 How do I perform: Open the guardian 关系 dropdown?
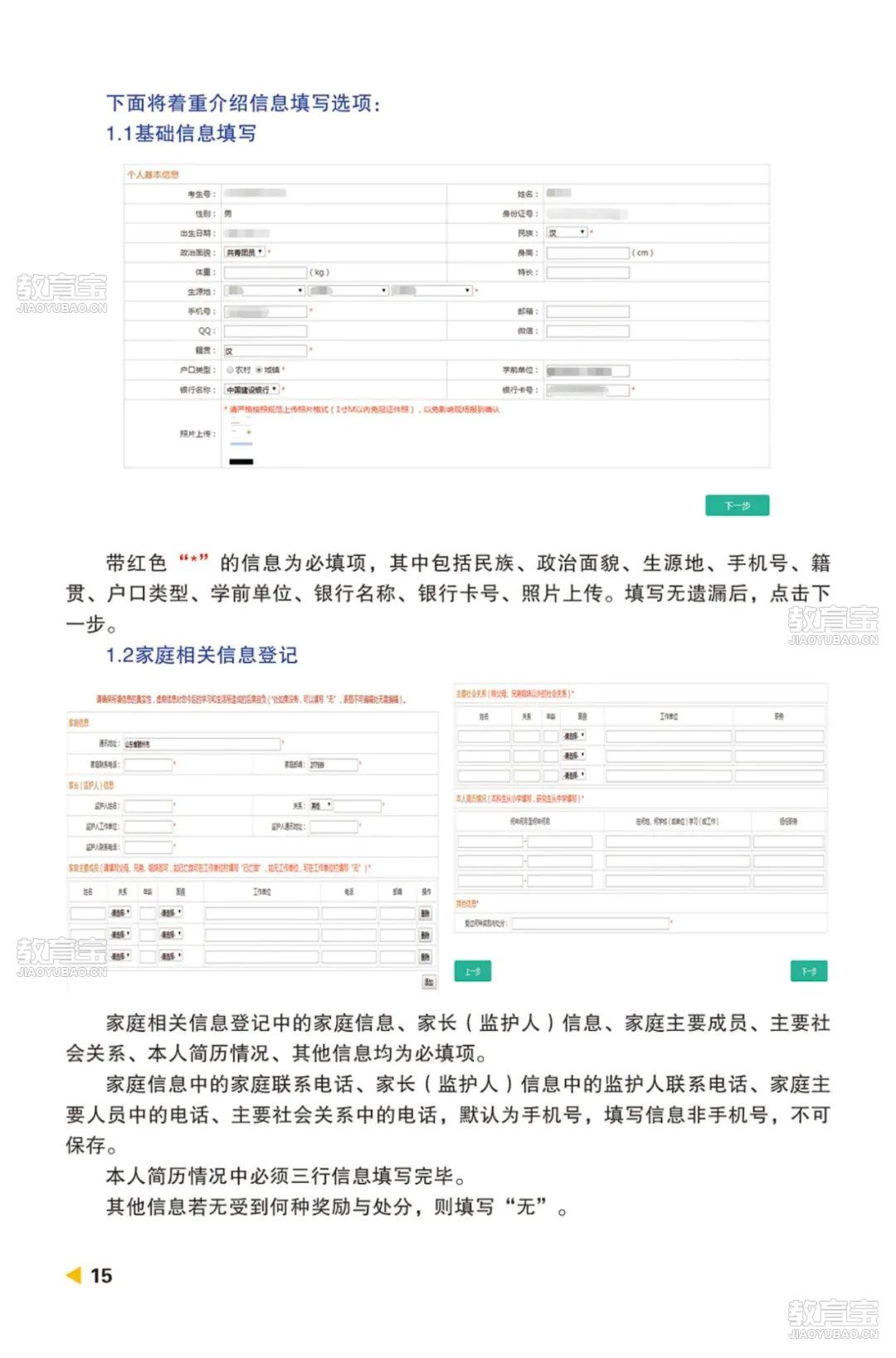tap(321, 805)
